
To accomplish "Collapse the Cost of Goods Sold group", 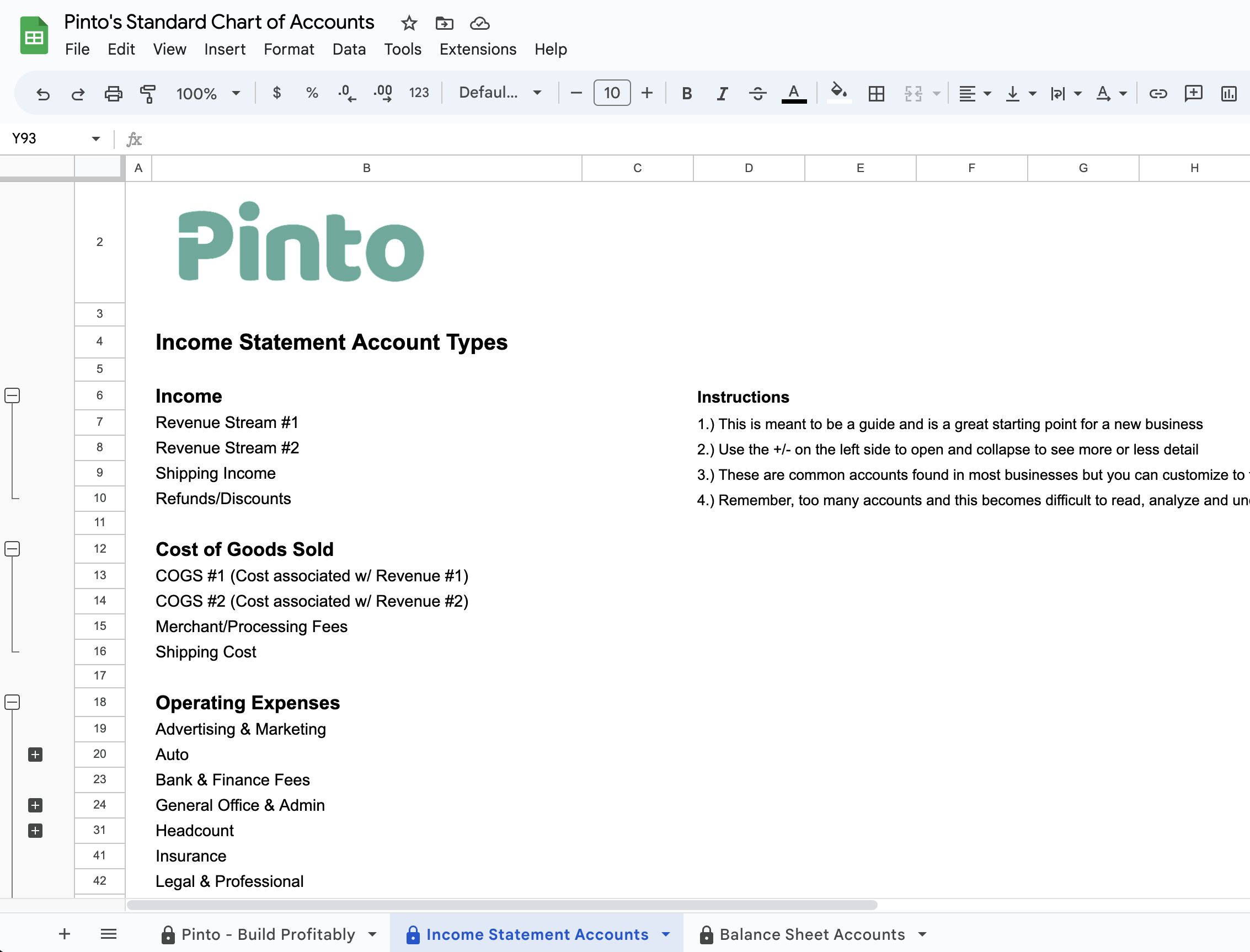I will 13,549.
